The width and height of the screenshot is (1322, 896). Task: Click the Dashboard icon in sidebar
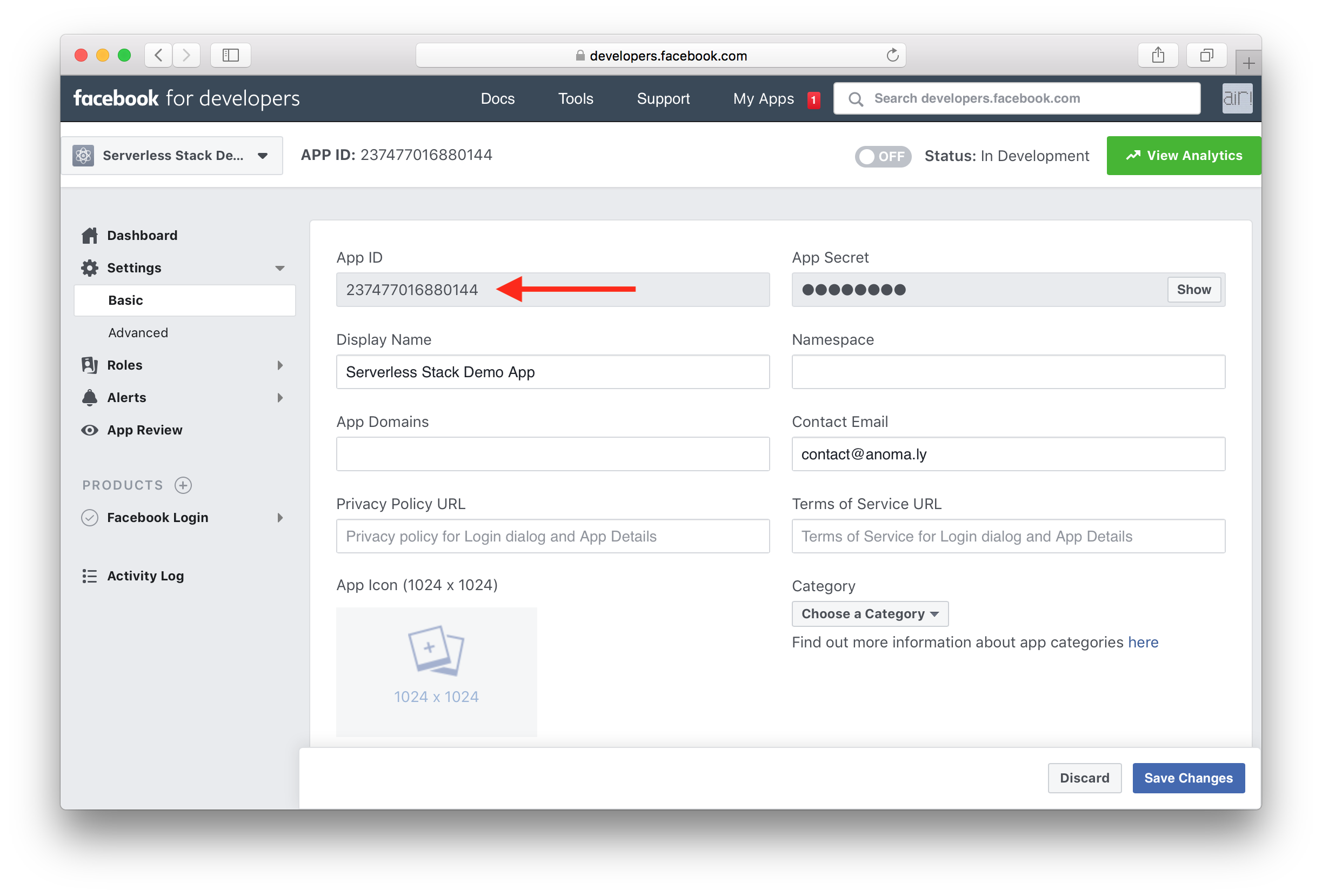coord(90,235)
